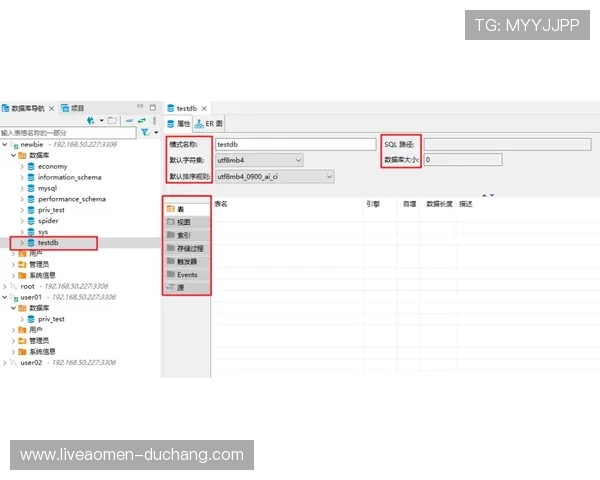The image size is (600, 480).
Task: Select the information_schema database
Action: pyautogui.click(x=71, y=177)
